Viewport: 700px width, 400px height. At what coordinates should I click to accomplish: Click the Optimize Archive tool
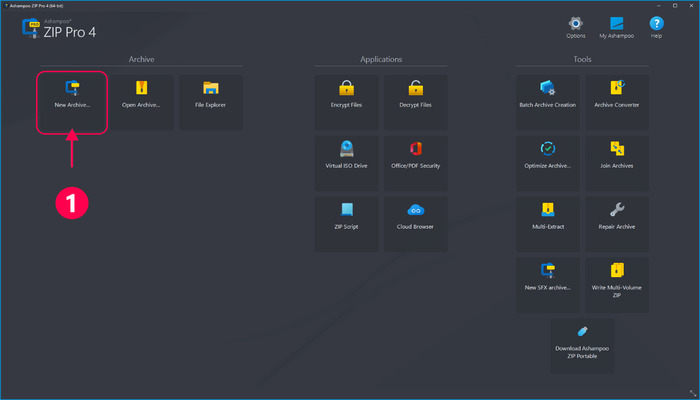[x=548, y=163]
